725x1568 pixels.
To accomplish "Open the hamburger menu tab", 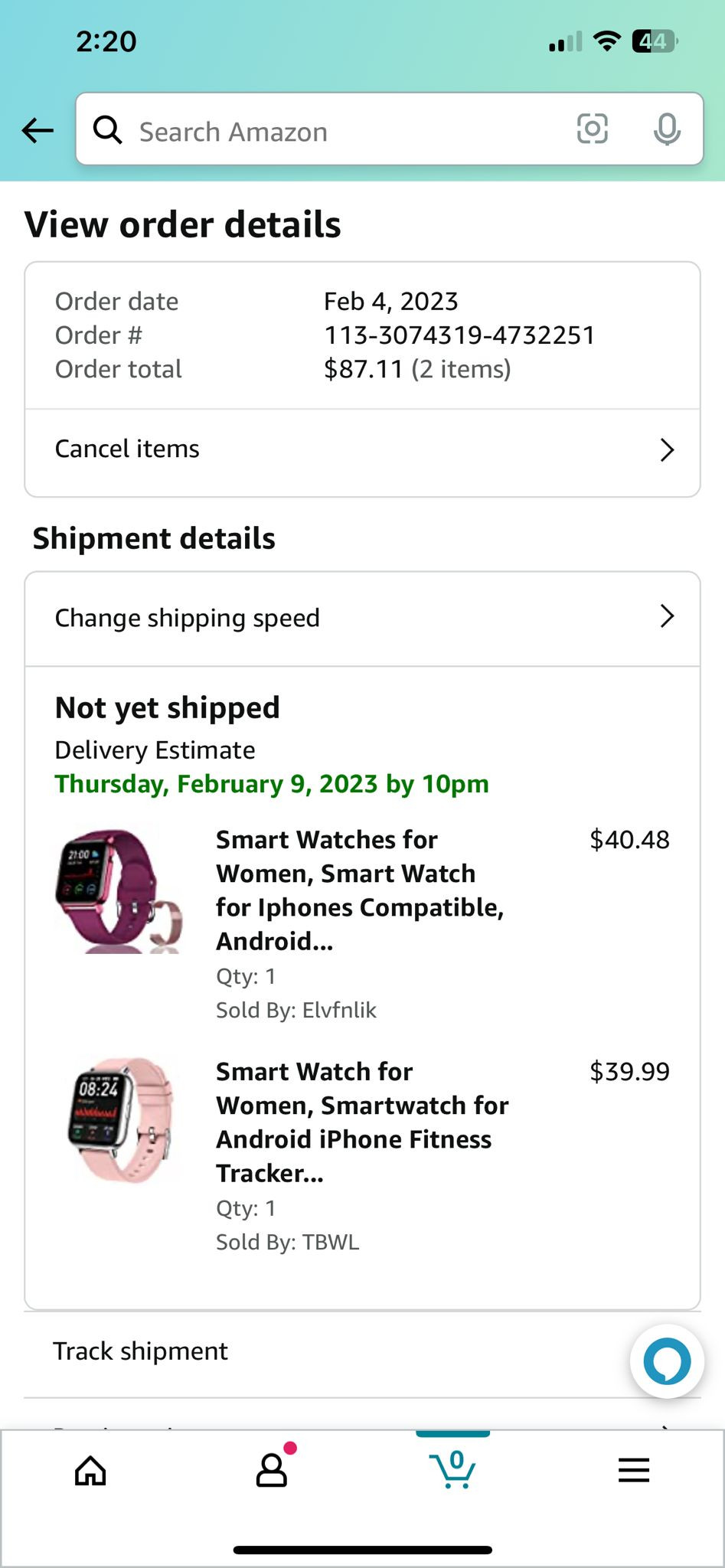I will 634,1470.
